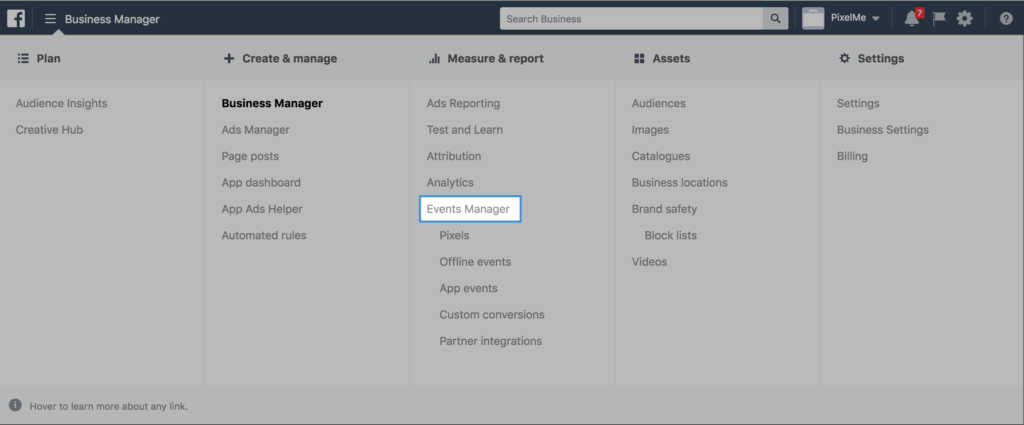The image size is (1024, 425).
Task: Go to Audience Insights
Action: coord(61,103)
